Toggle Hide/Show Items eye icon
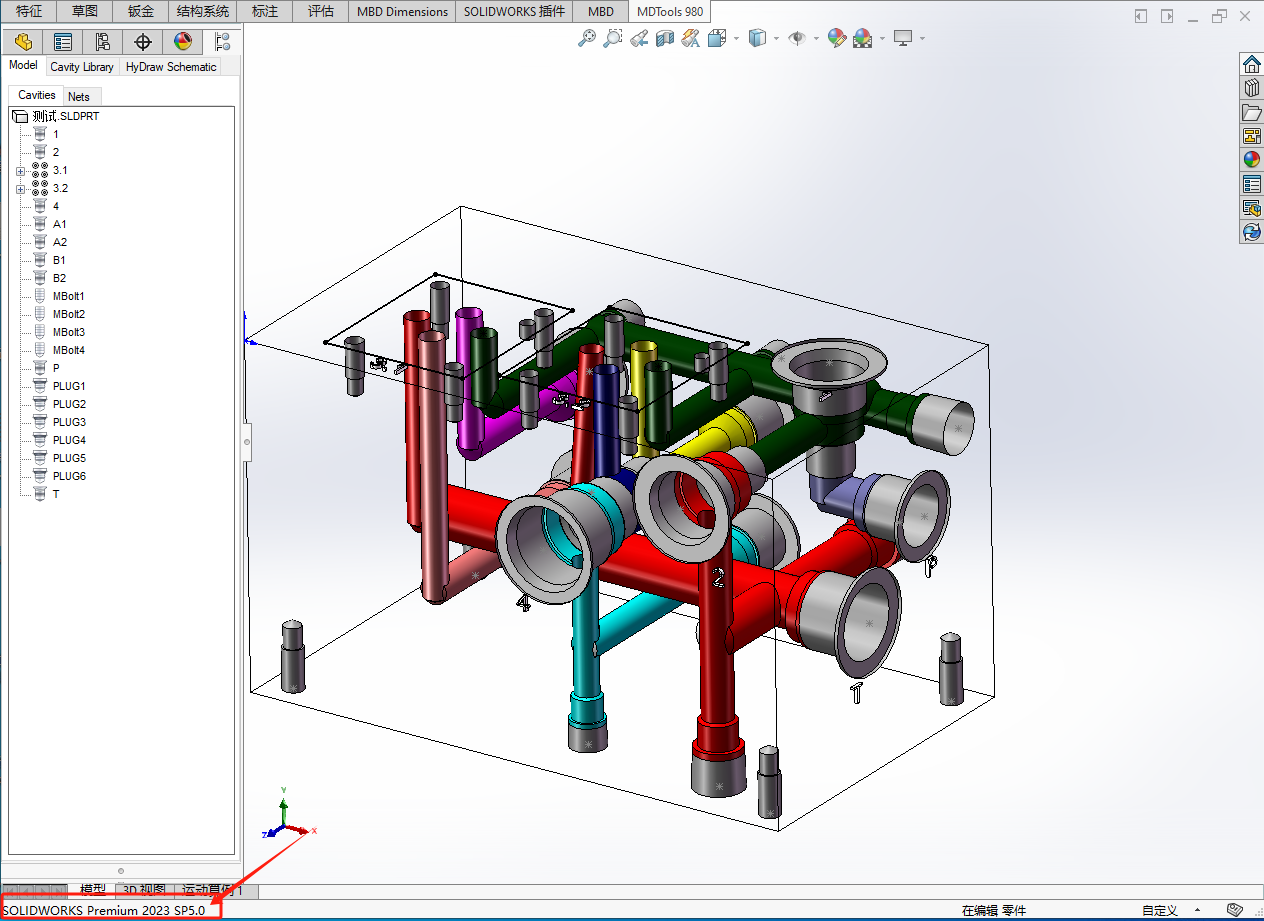Screen dimensions: 1264x921 point(797,38)
